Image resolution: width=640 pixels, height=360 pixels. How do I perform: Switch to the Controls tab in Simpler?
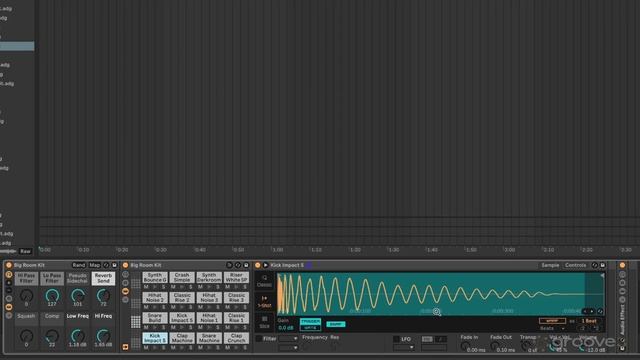(x=576, y=265)
